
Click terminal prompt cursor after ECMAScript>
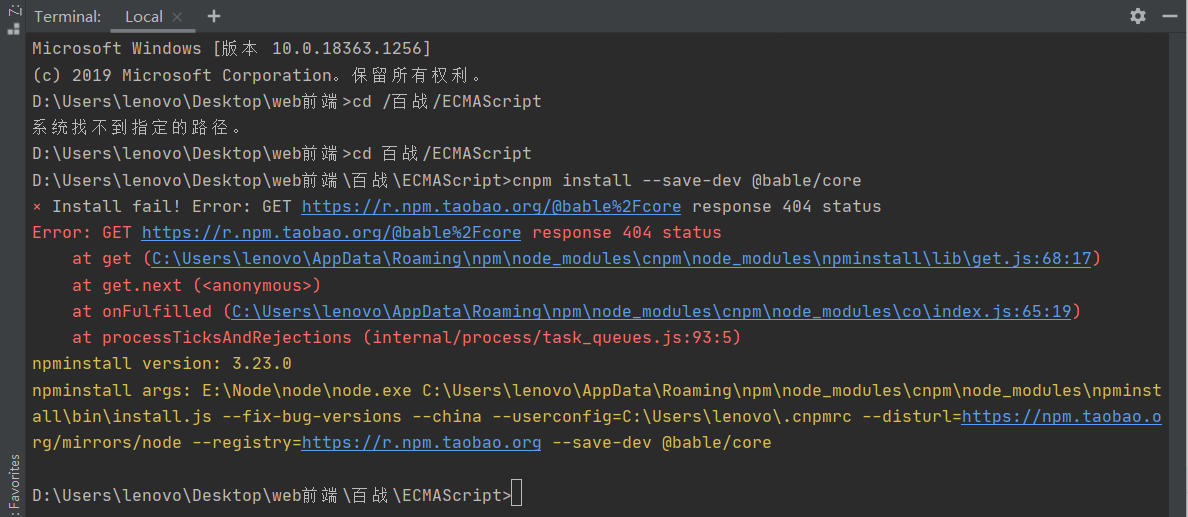point(517,495)
